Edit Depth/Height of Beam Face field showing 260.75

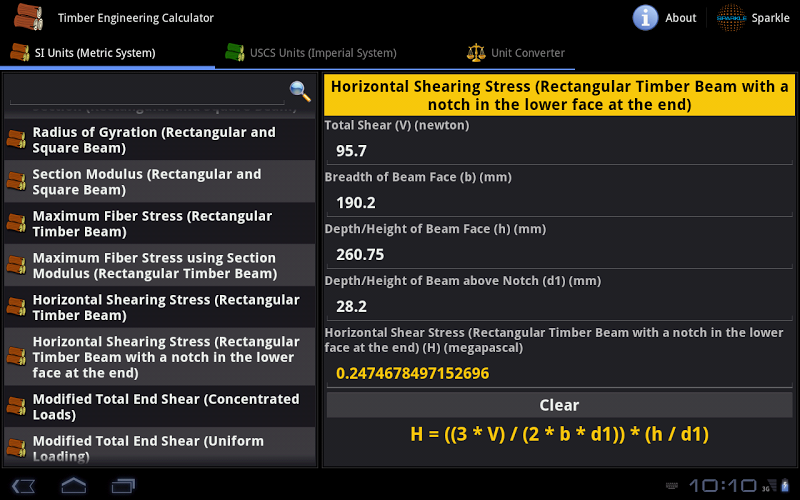coord(559,255)
